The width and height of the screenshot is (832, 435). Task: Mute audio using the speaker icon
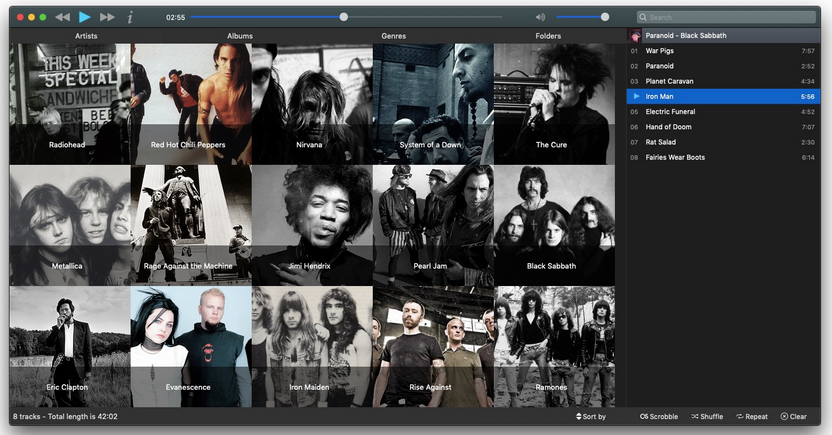pos(540,17)
